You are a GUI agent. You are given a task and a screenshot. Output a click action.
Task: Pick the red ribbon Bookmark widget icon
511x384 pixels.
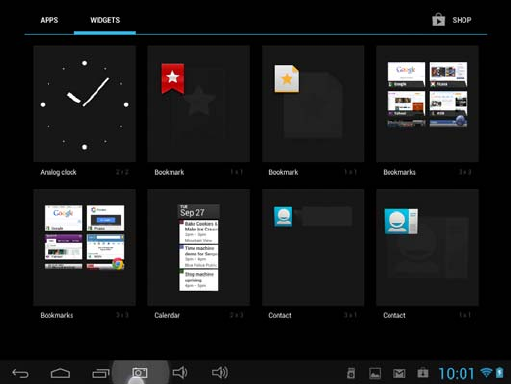(x=173, y=79)
